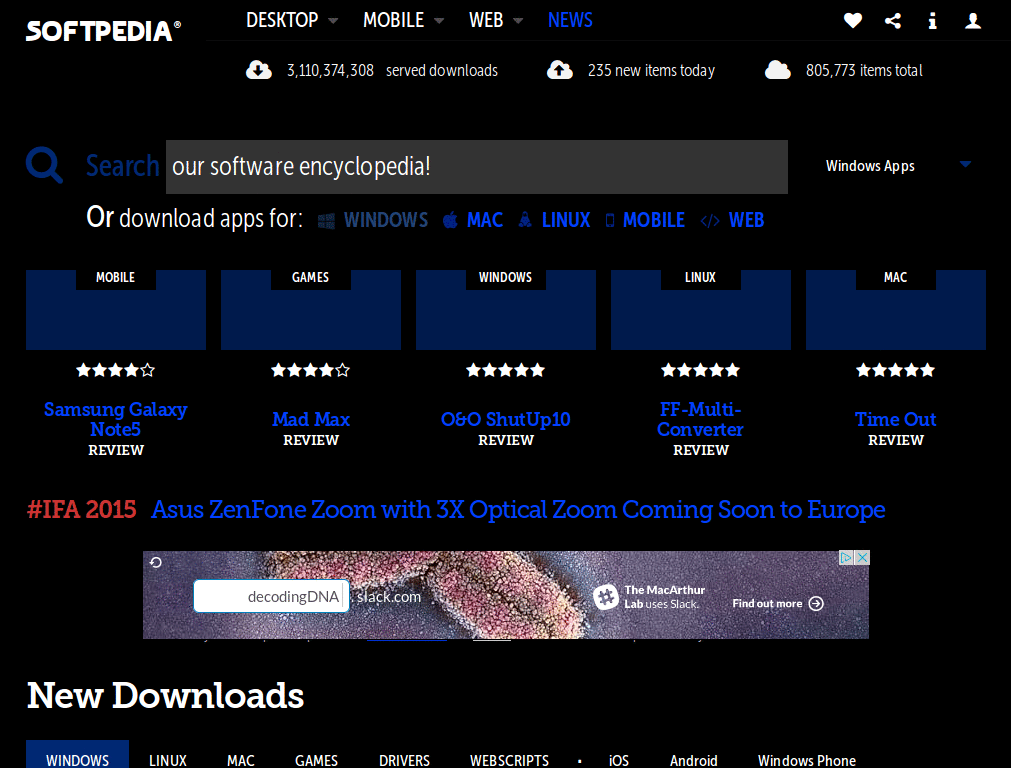Rate Samsung Galaxy Note5 five stars

148,370
